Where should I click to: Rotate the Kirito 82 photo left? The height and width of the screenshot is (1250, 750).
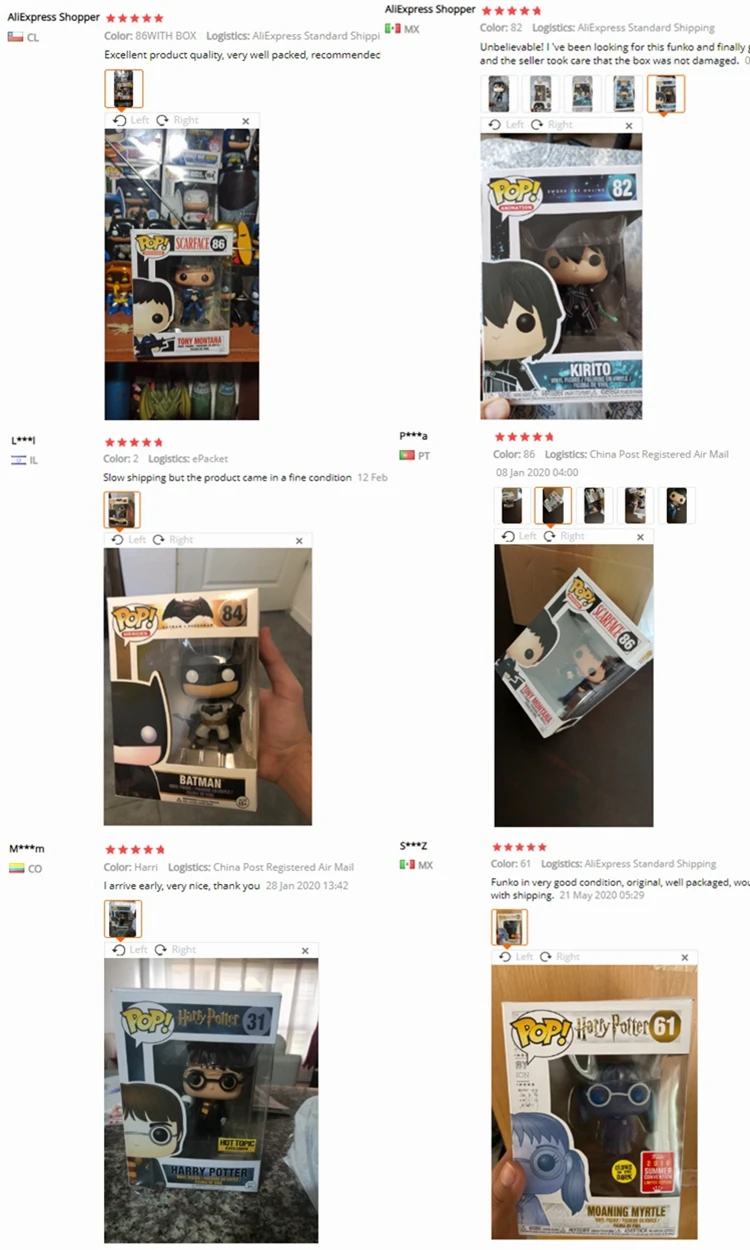point(506,125)
